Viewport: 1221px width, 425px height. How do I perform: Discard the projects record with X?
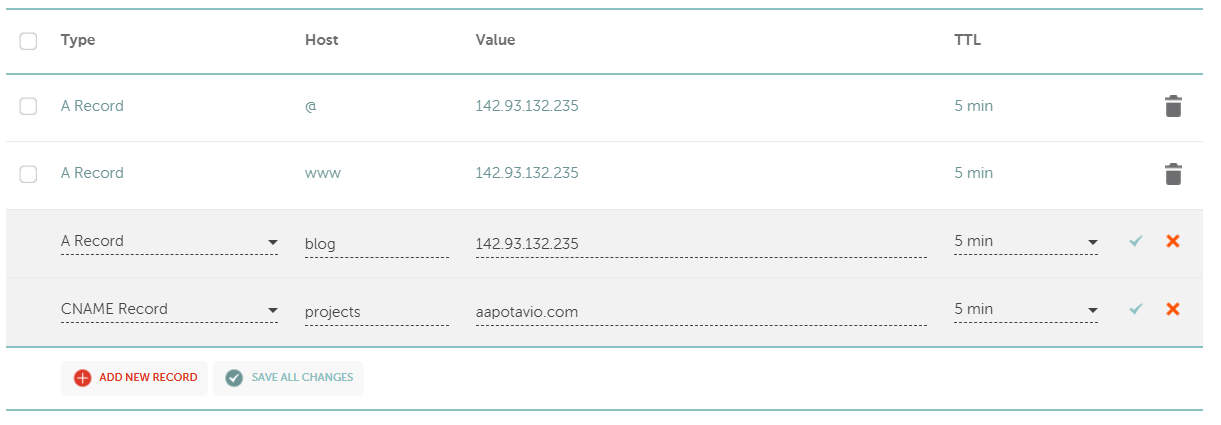pos(1173,309)
